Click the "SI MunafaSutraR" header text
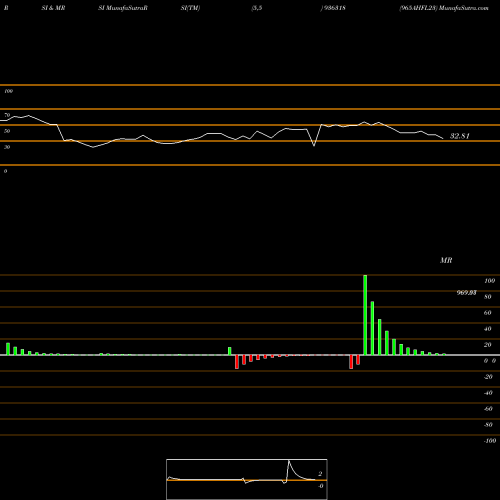The image size is (500, 500). 123,8
